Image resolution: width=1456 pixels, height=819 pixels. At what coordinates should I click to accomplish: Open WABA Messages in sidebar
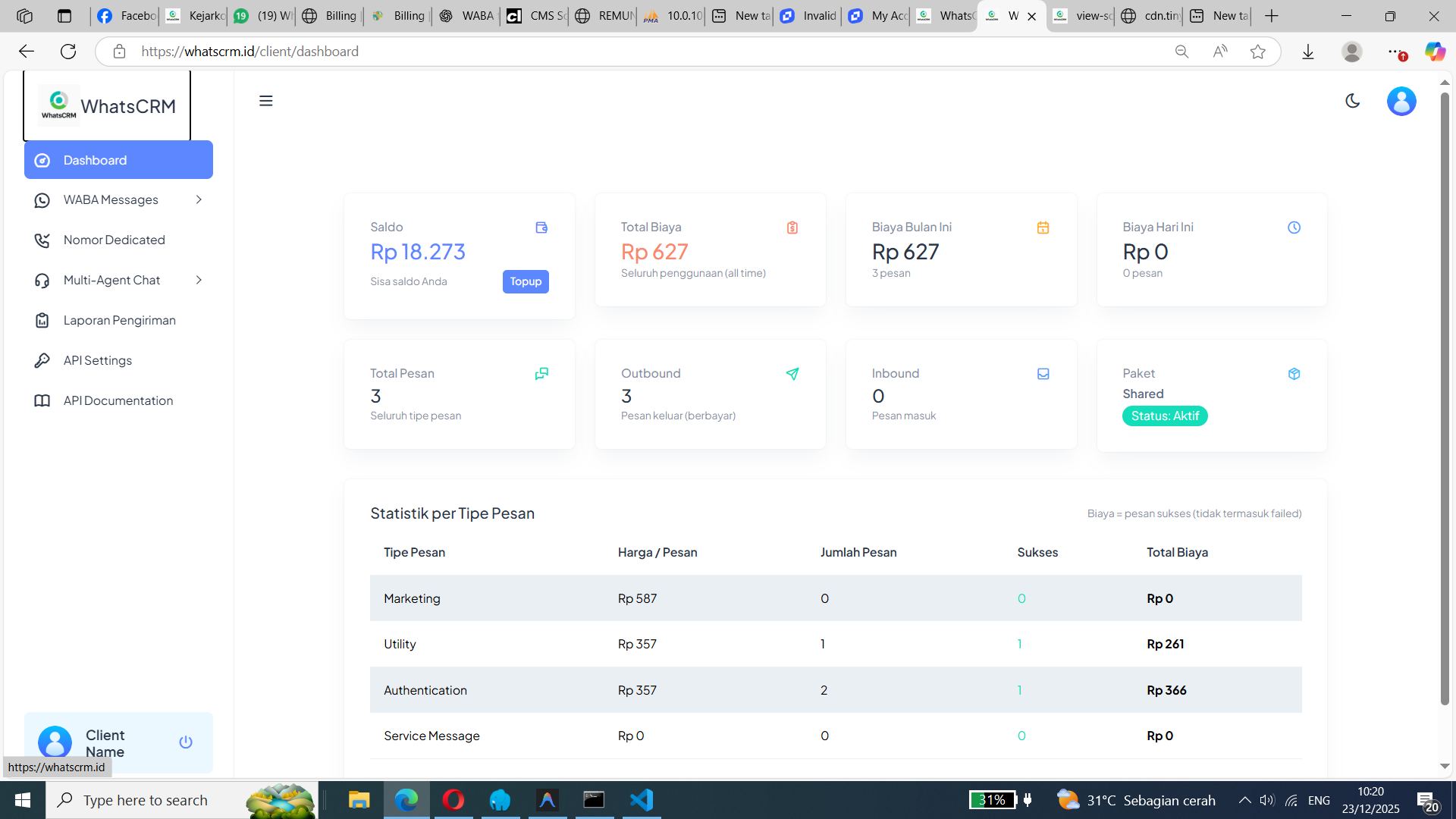point(118,199)
